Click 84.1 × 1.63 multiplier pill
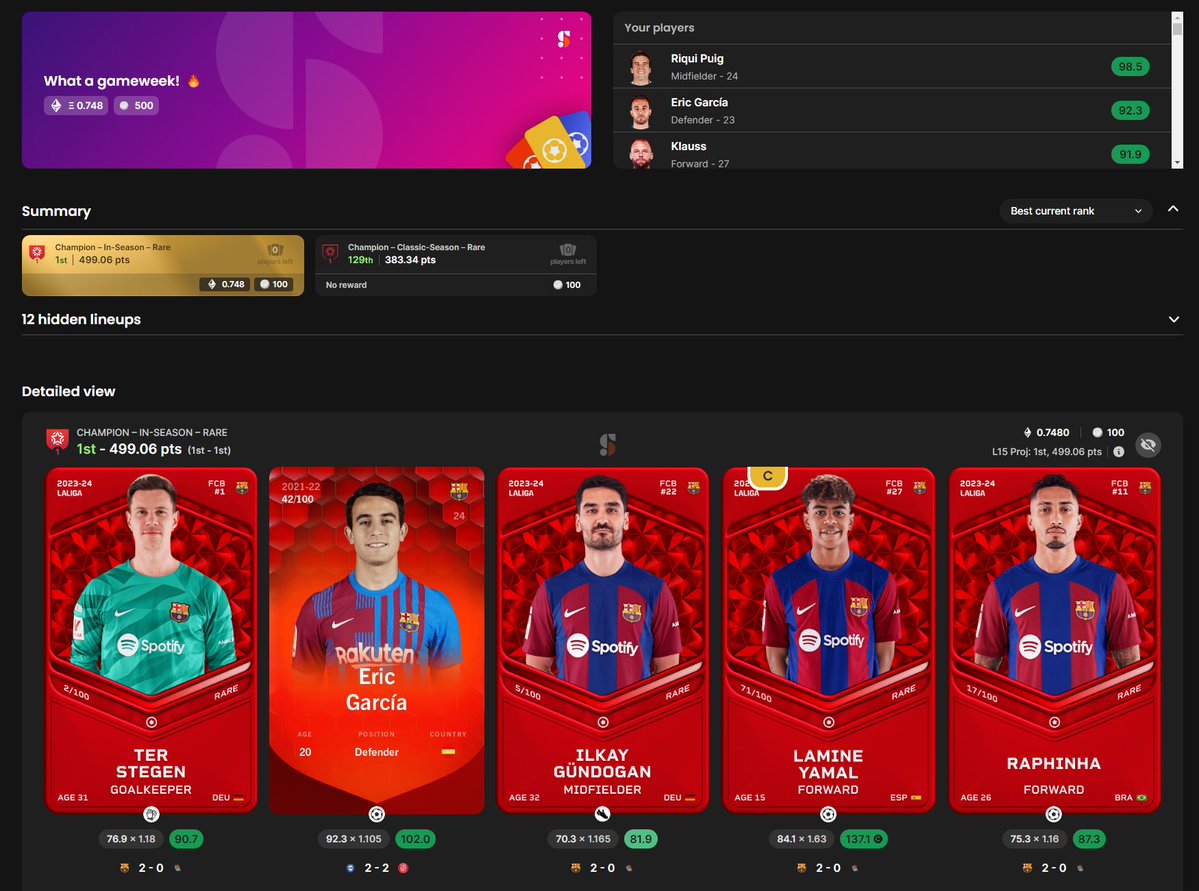Screen dimensions: 1199x891 (x=801, y=839)
